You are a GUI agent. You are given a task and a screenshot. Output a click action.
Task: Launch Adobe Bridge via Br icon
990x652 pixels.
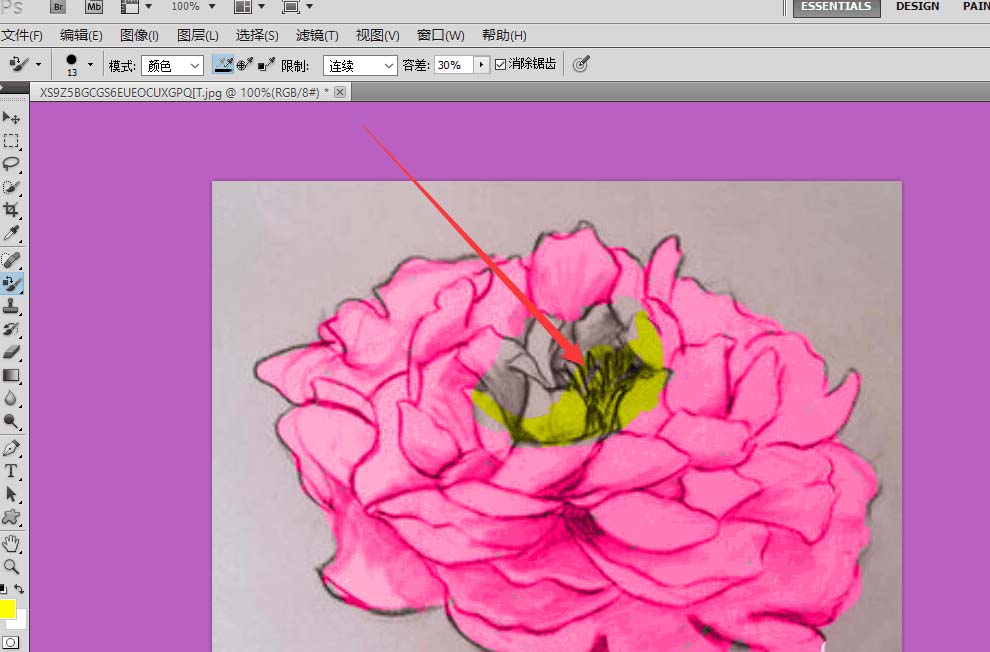coord(57,7)
